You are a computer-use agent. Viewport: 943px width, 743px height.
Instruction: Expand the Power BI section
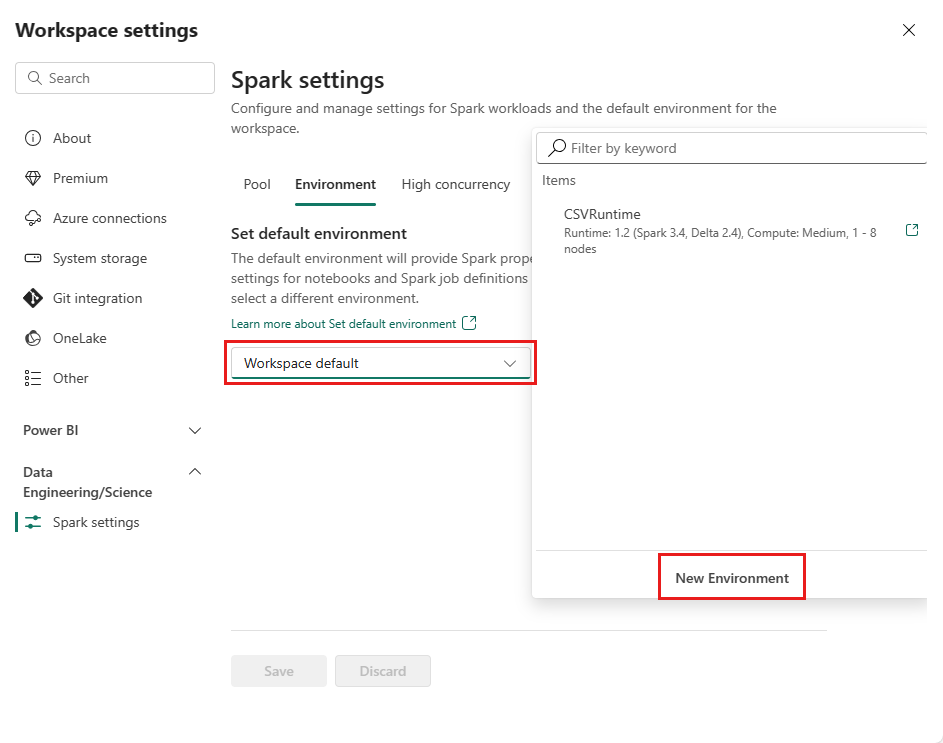(x=195, y=431)
